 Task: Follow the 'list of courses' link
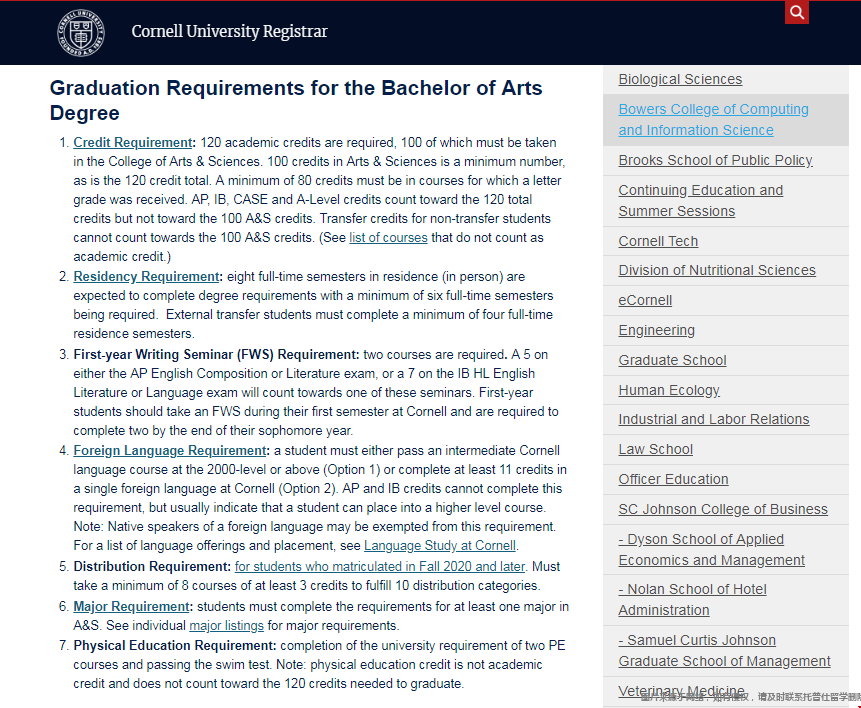point(388,238)
